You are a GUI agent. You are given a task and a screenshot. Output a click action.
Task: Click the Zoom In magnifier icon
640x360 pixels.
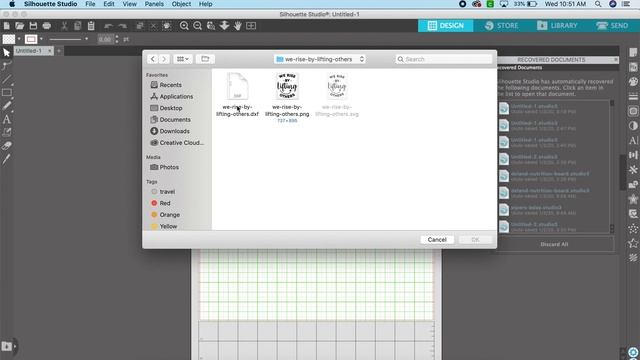click(x=184, y=26)
